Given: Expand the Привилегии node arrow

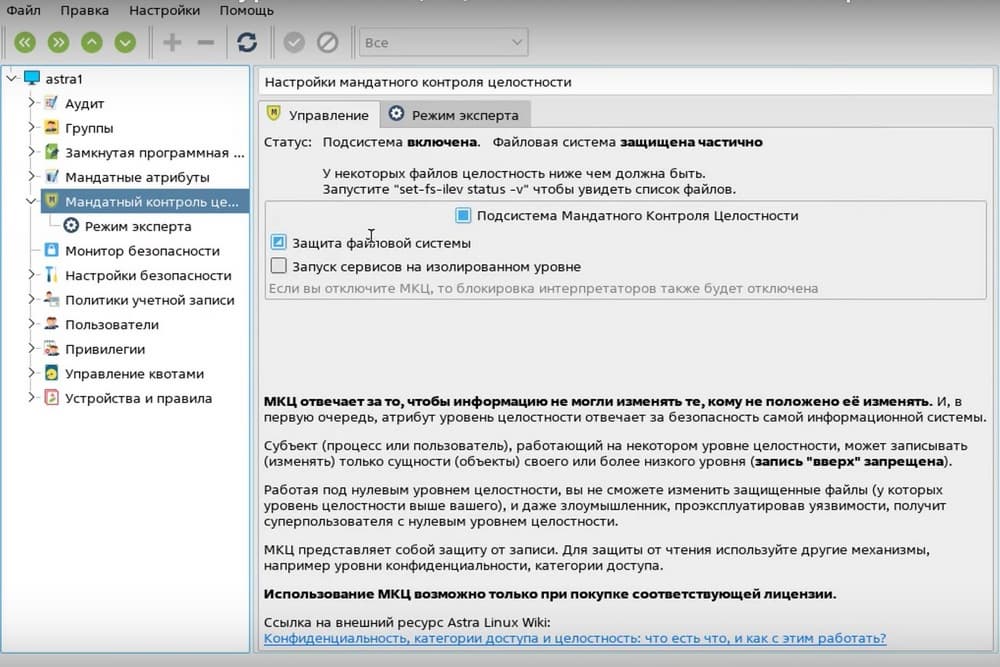Looking at the screenshot, I should coord(31,348).
